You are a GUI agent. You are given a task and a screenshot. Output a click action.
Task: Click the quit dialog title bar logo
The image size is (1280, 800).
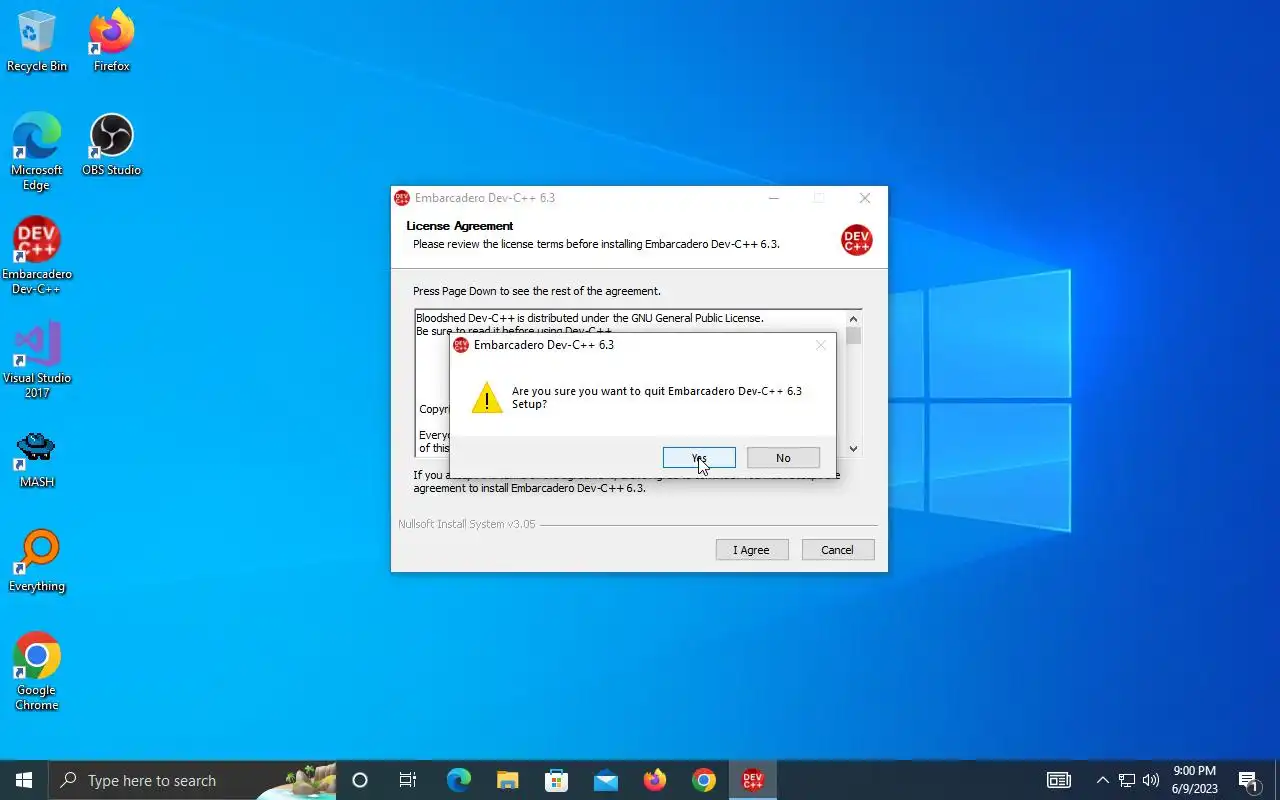pos(461,345)
